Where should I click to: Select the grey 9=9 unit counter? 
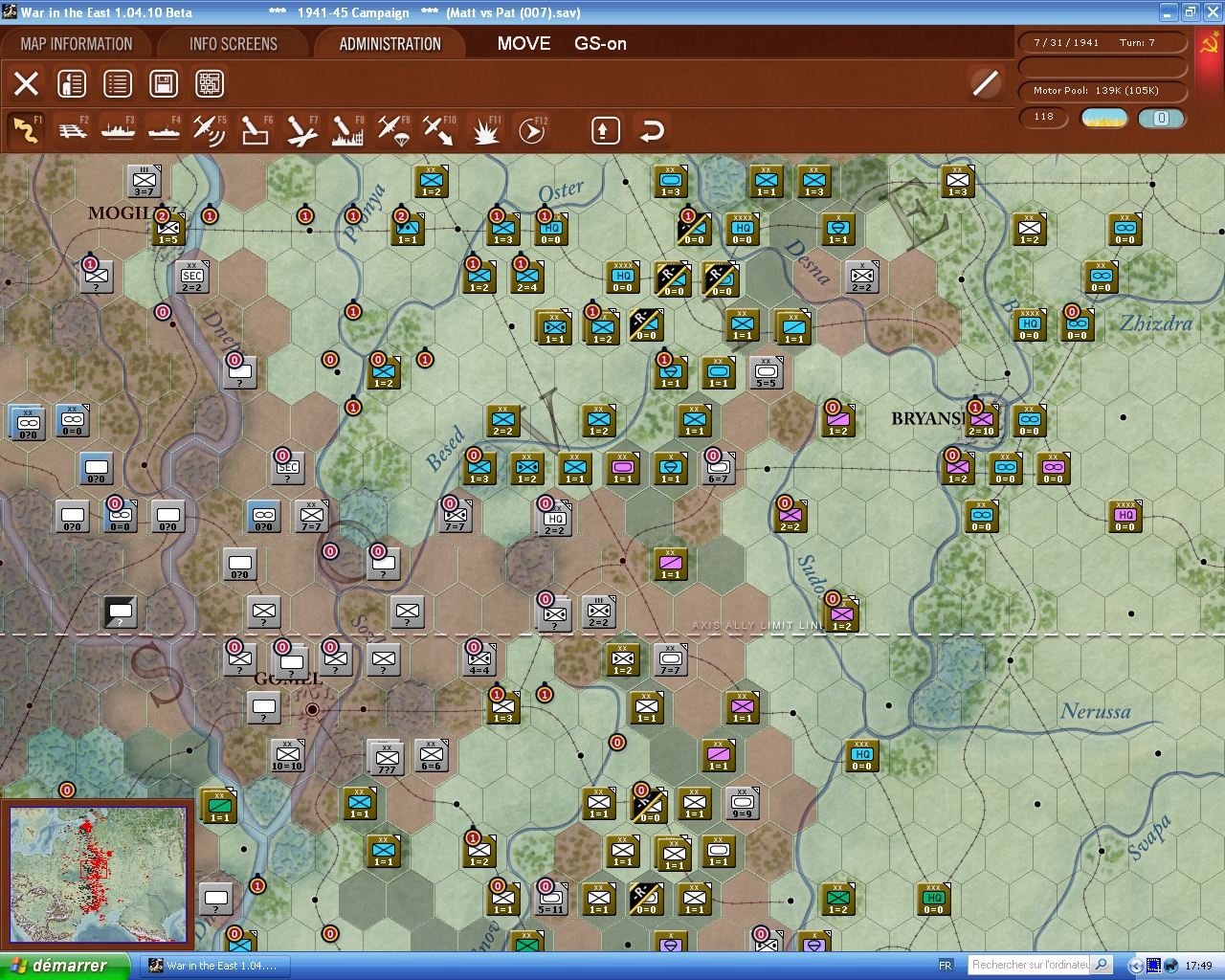click(x=743, y=802)
